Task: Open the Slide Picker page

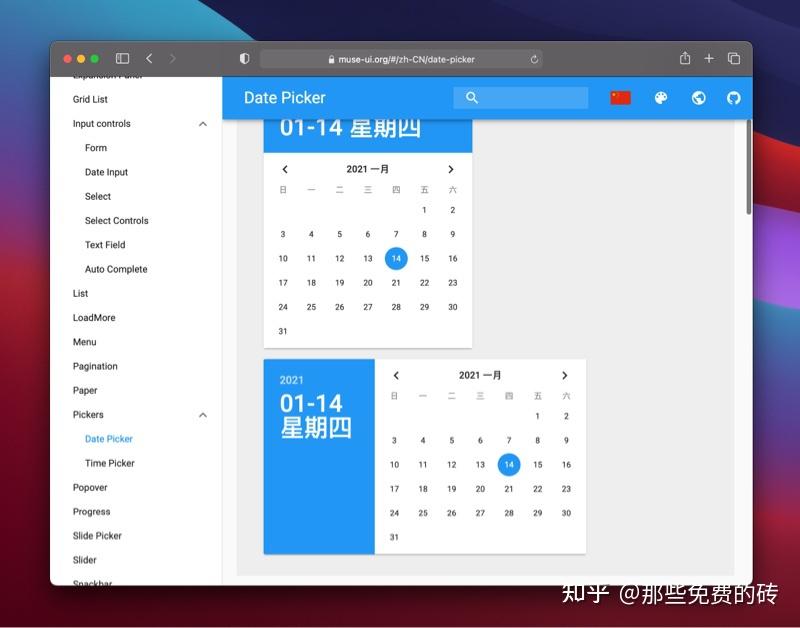Action: [x=96, y=535]
